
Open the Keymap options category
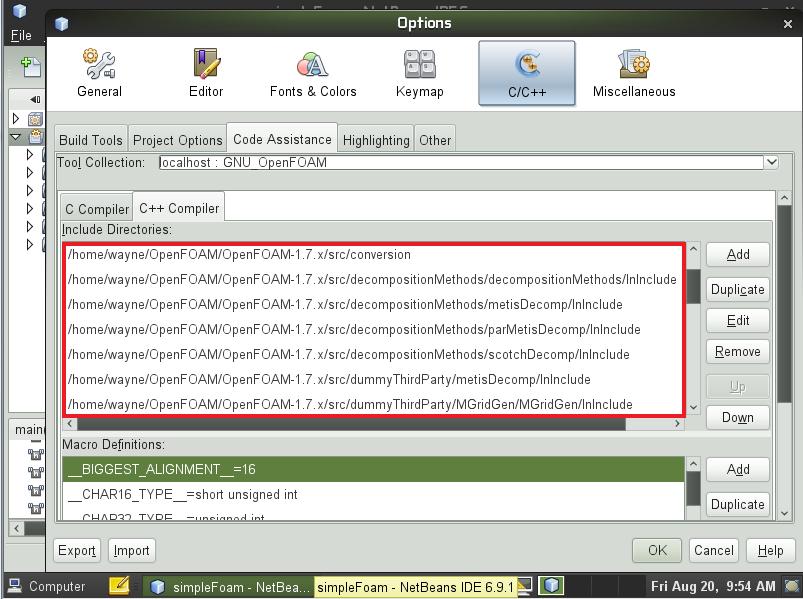[419, 73]
